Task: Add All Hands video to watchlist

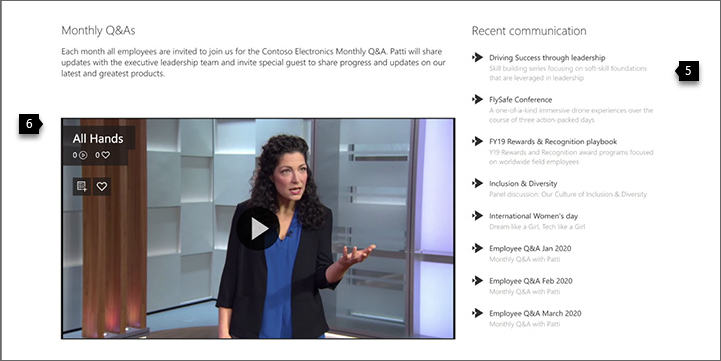Action: (81, 186)
